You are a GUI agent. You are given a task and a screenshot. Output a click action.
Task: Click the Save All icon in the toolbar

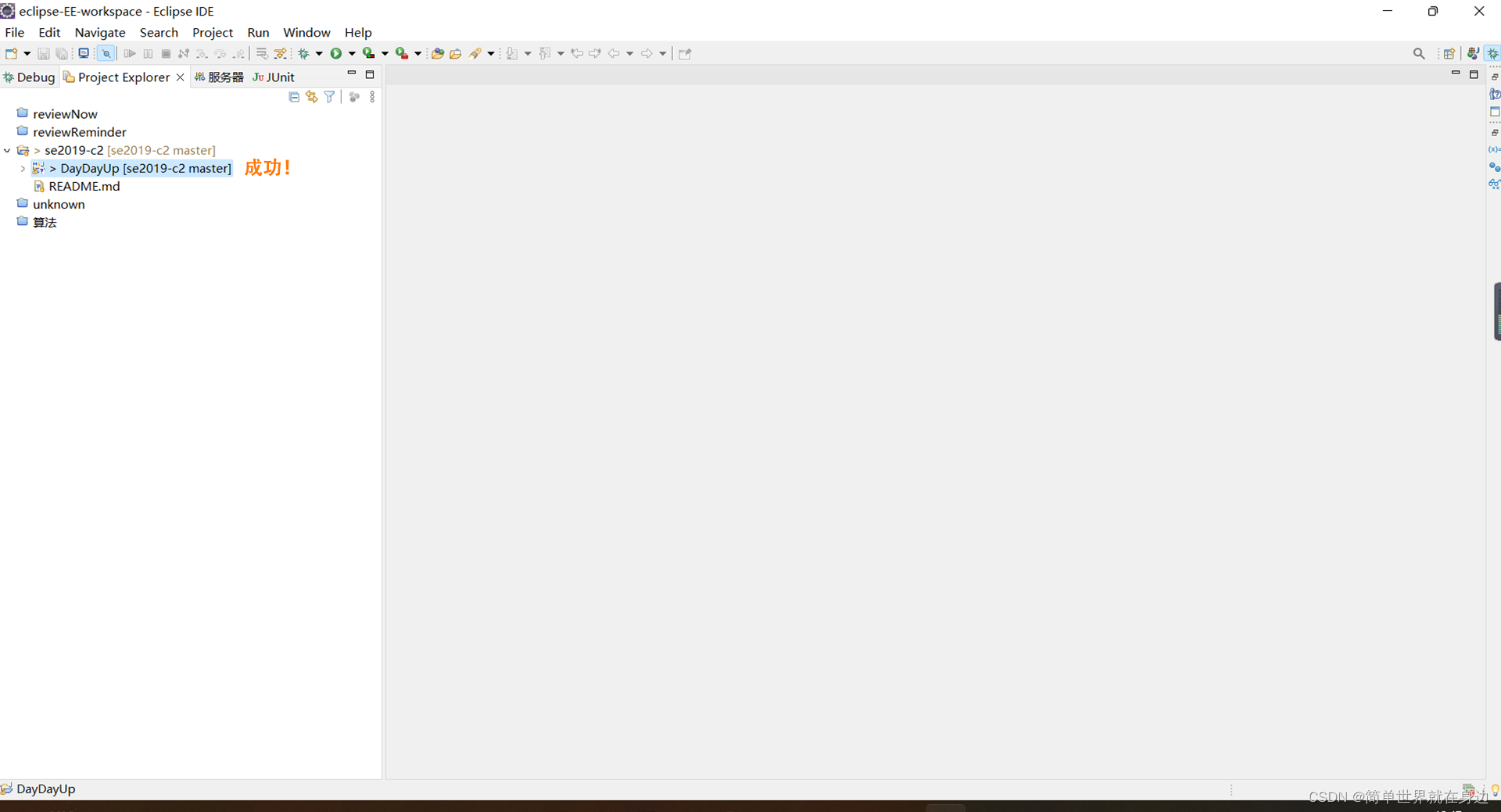(x=63, y=53)
